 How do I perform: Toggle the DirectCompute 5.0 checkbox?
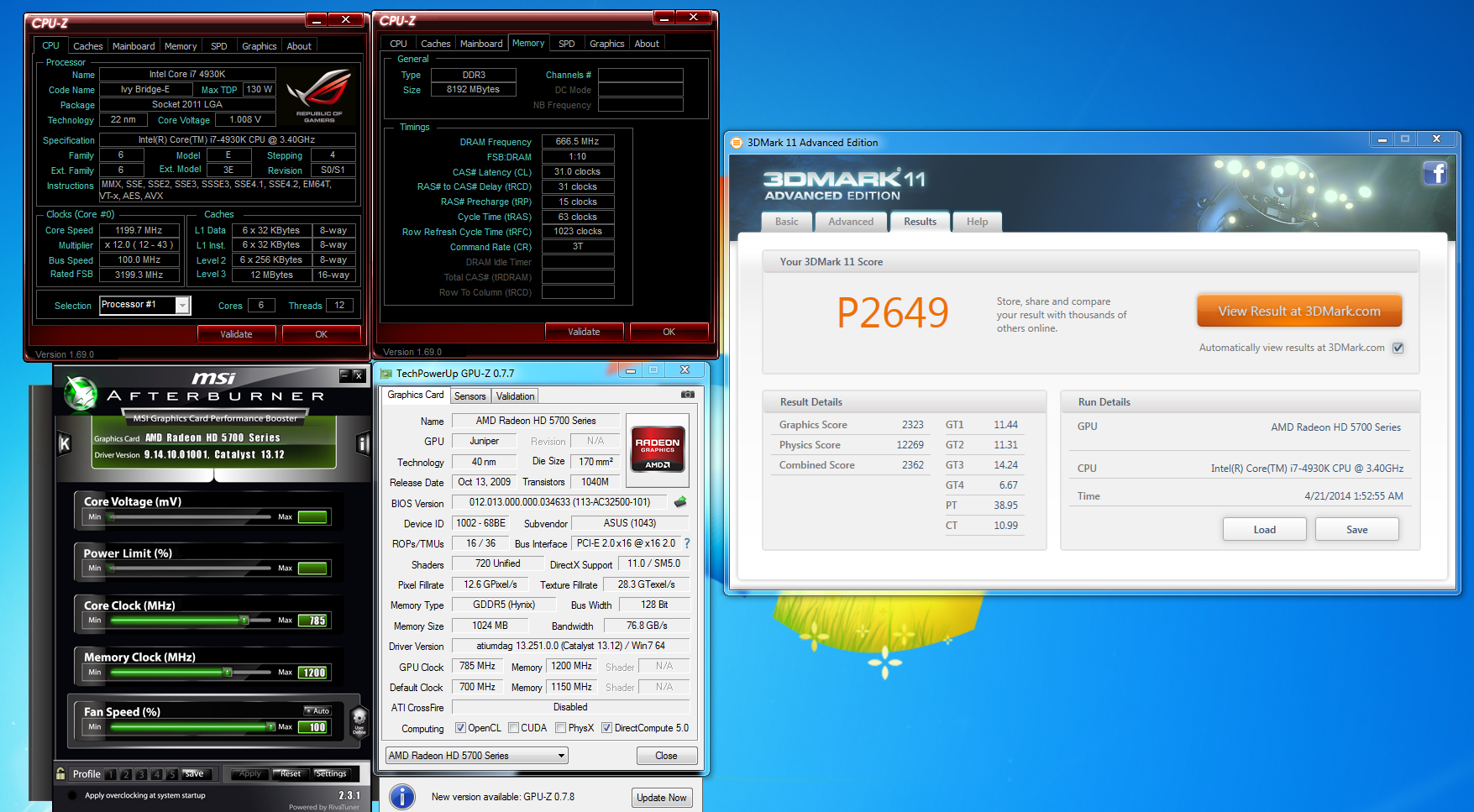pos(606,728)
